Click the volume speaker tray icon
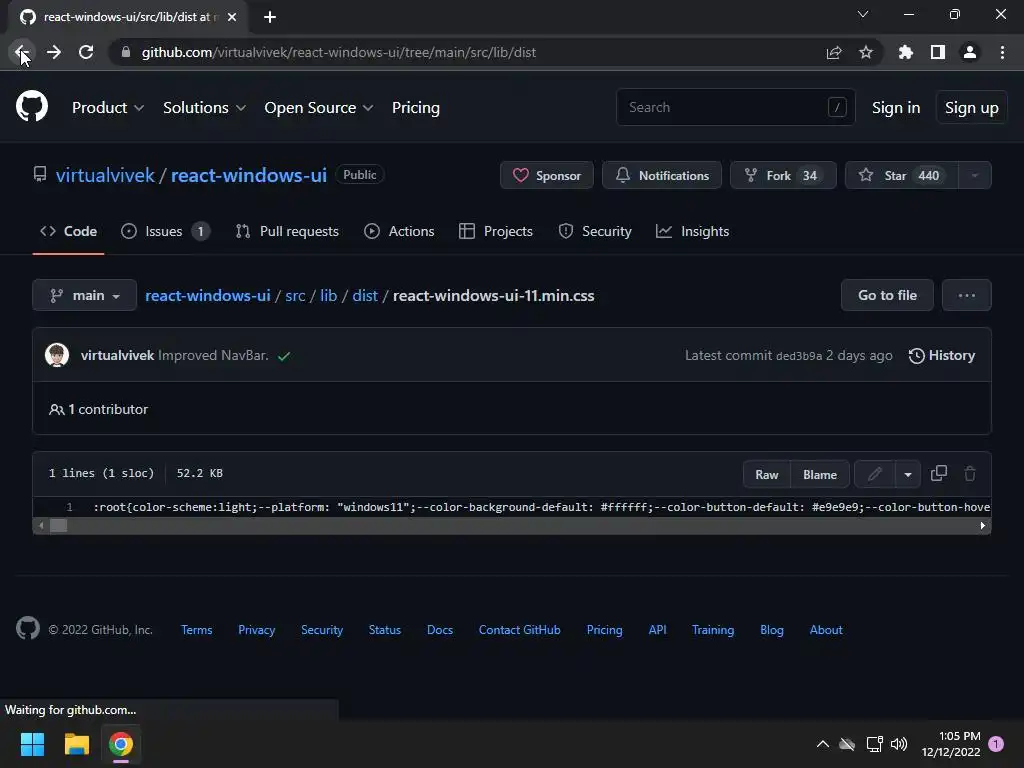This screenshot has height=768, width=1024. (x=899, y=744)
